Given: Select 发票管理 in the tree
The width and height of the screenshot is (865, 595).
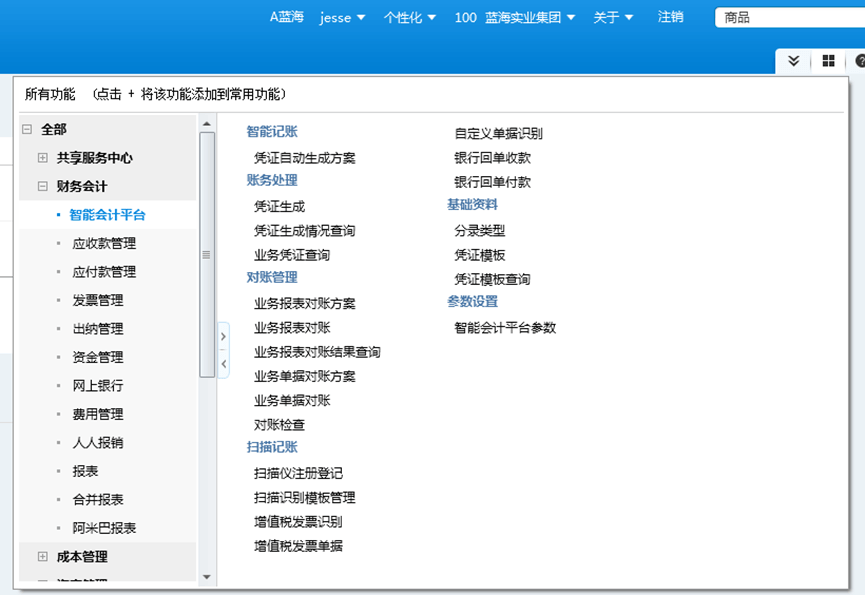Looking at the screenshot, I should [98, 301].
